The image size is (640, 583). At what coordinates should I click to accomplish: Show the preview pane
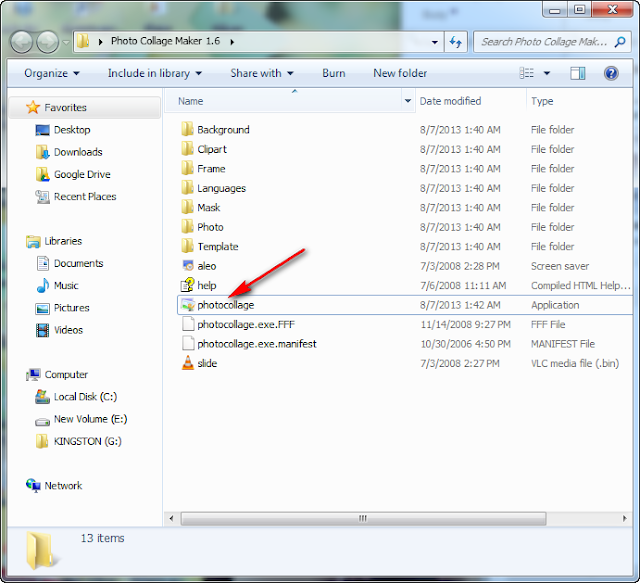[x=578, y=73]
